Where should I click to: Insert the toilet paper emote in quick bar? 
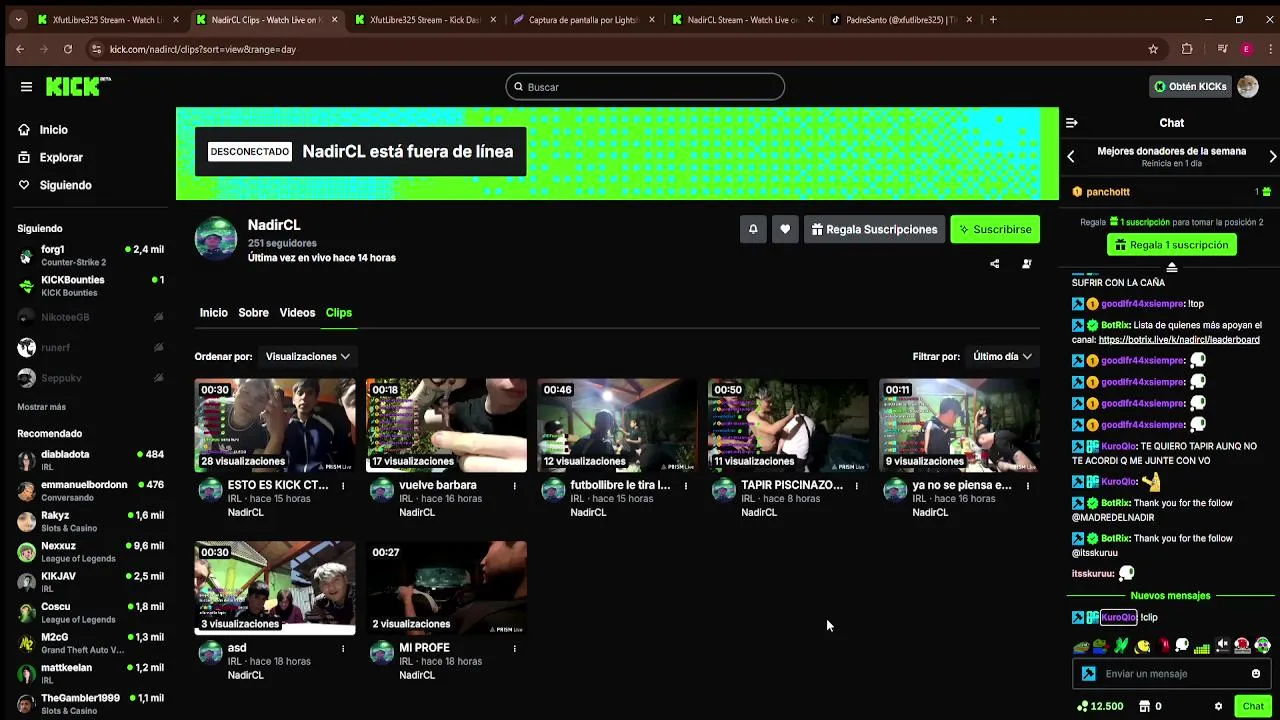pyautogui.click(x=1182, y=646)
